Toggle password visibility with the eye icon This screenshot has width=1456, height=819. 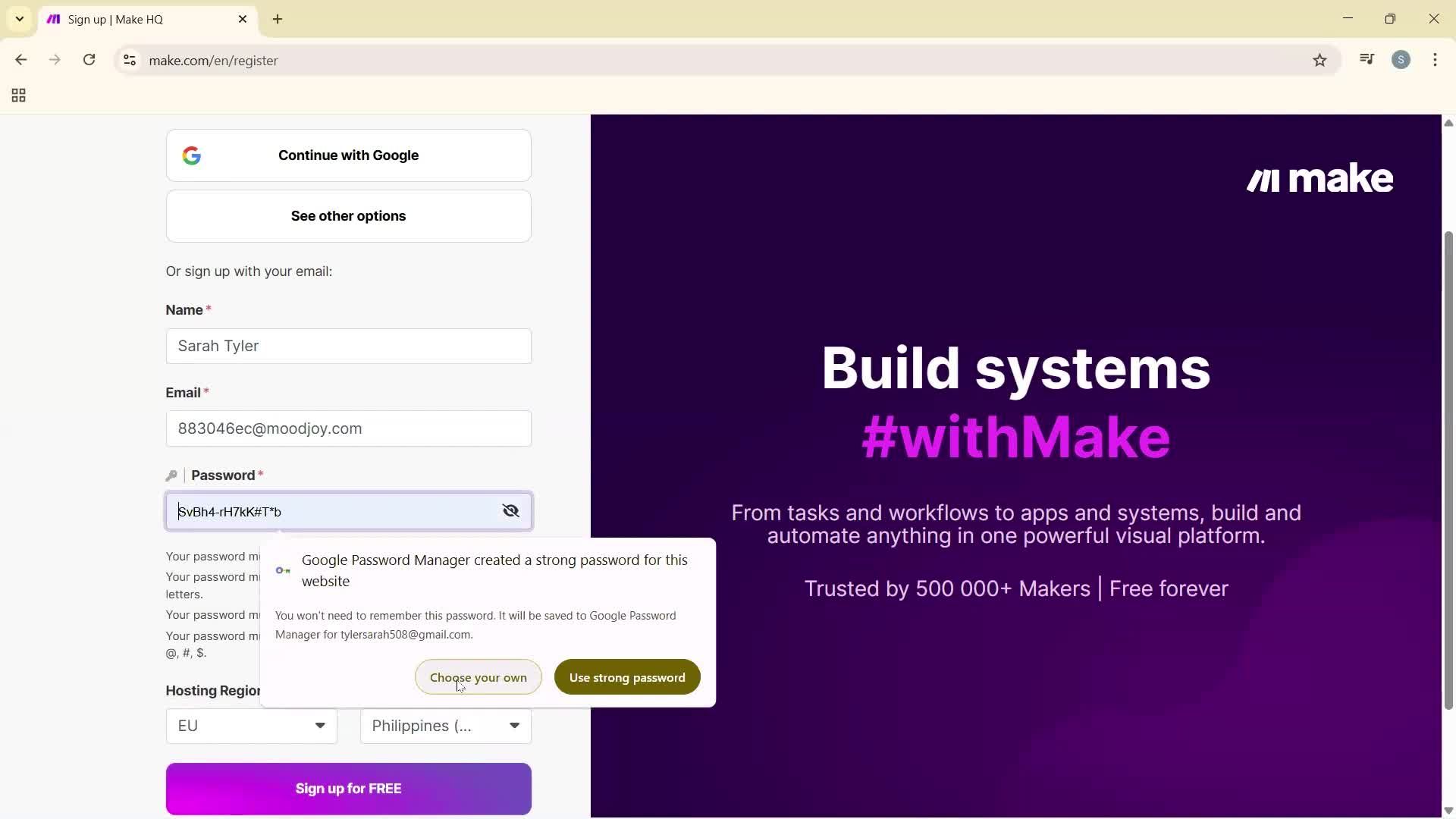pyautogui.click(x=510, y=510)
